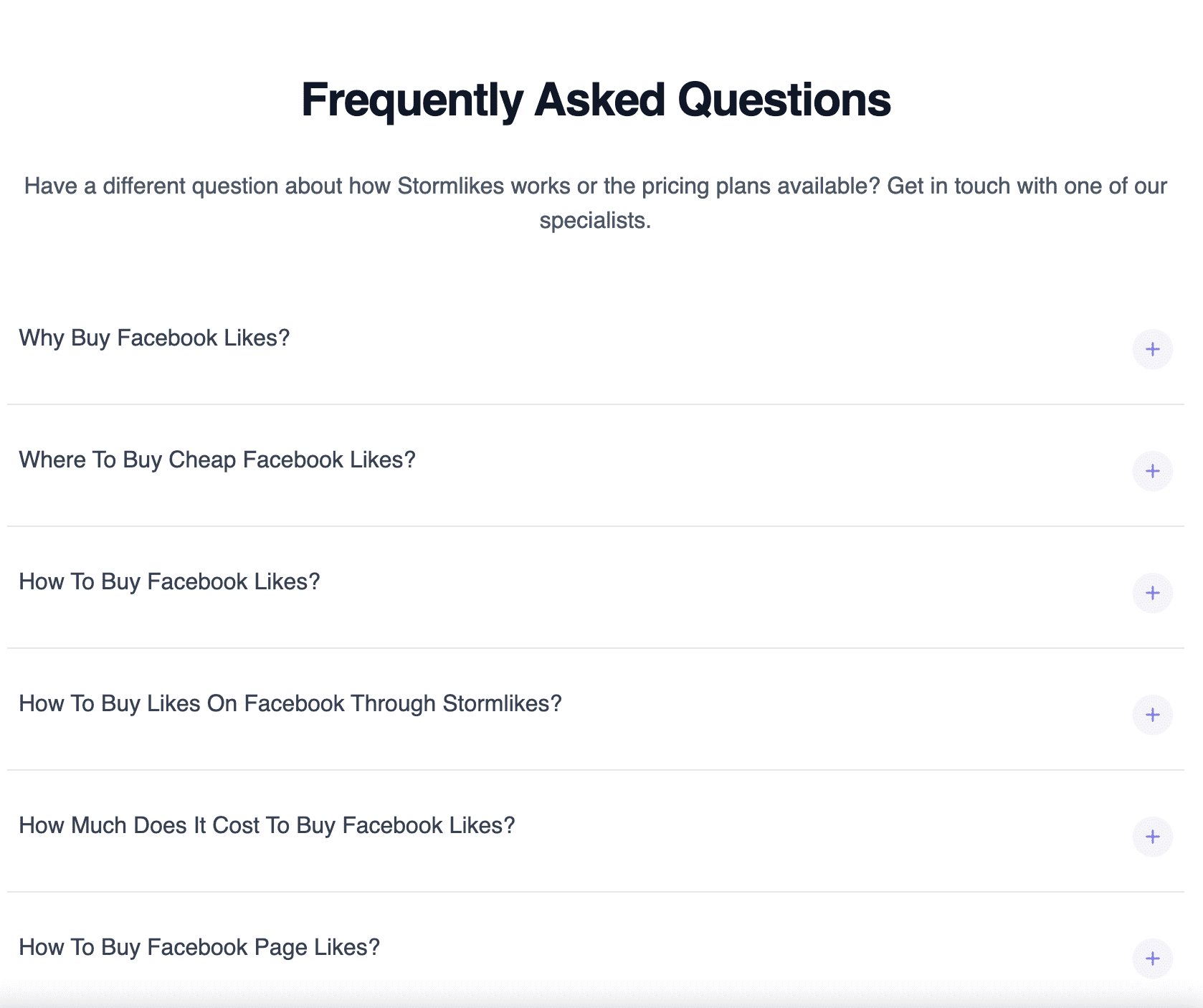Click the circular purple expander at the bottom row
1203x1008 pixels.
[x=1153, y=957]
